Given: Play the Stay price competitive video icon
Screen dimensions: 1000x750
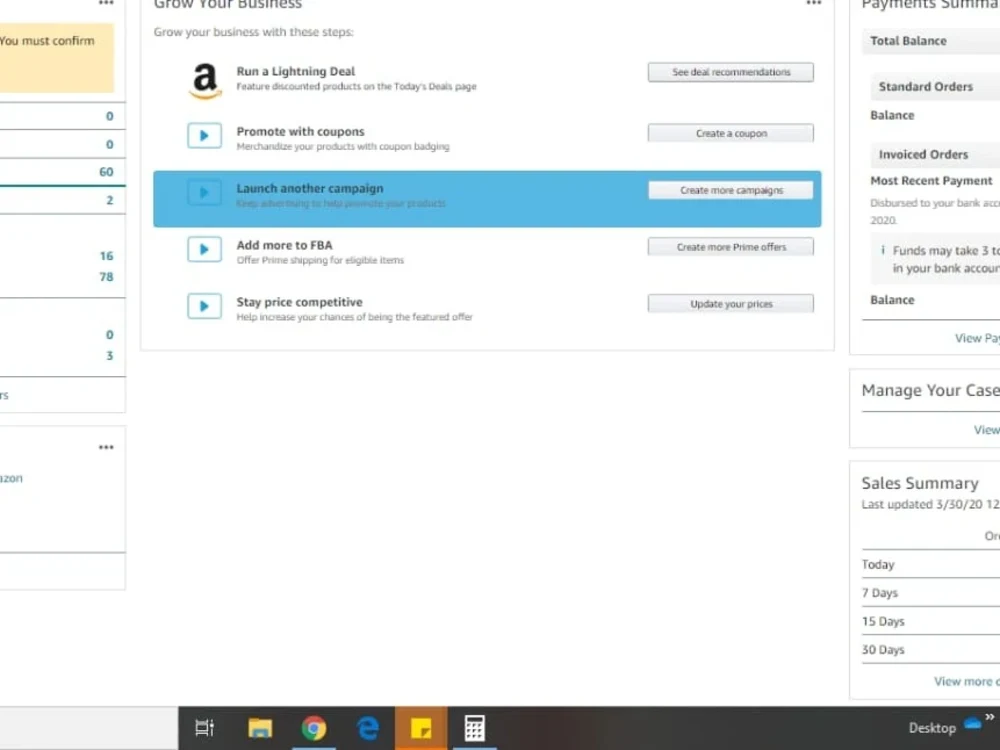Looking at the screenshot, I should tap(205, 306).
